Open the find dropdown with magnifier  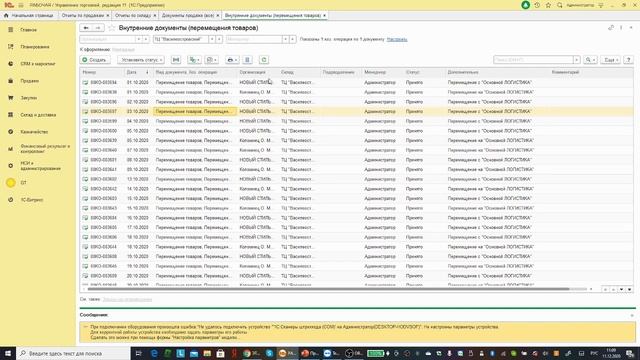[x=590, y=60]
